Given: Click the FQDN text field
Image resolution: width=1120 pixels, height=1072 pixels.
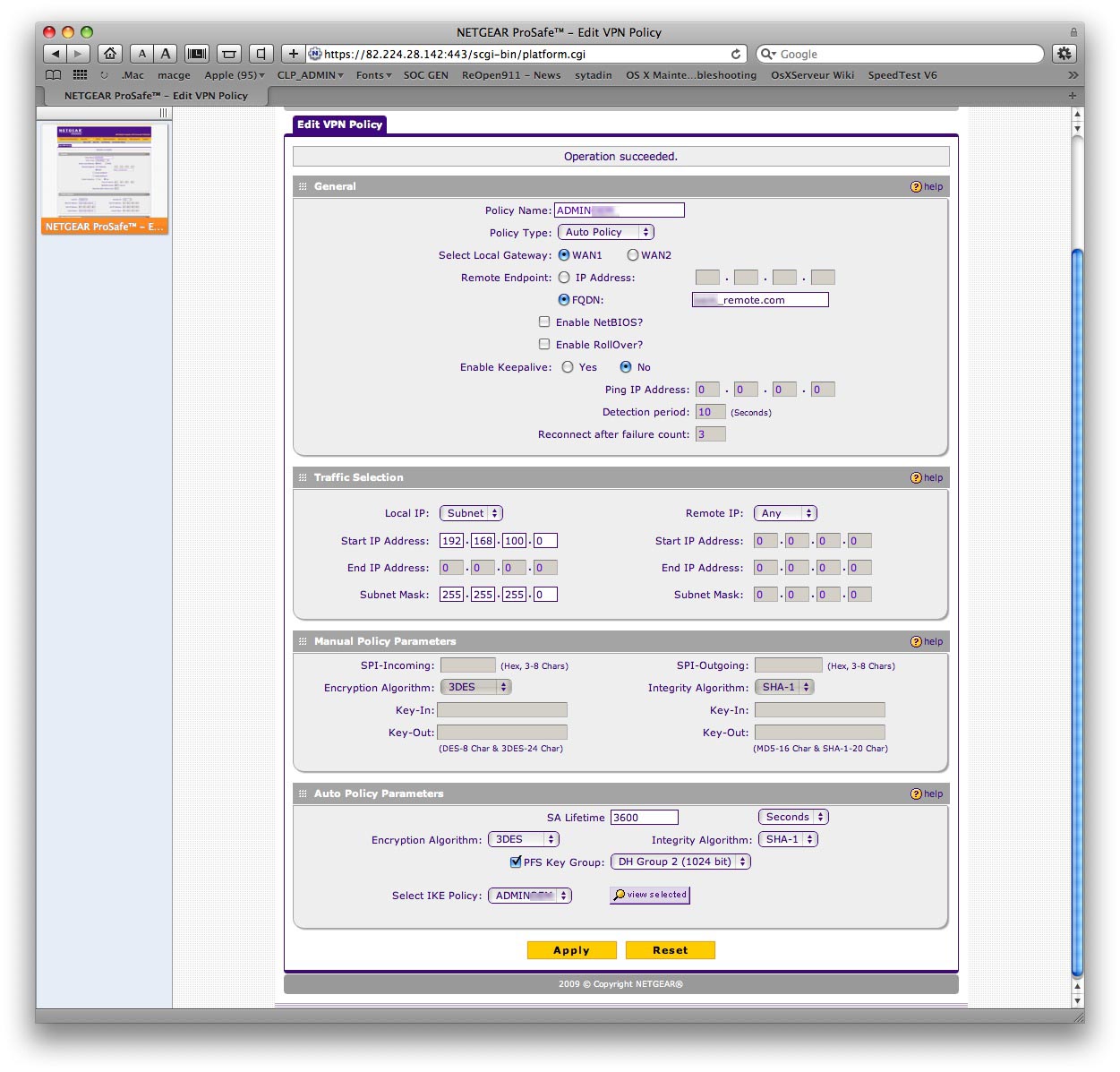Looking at the screenshot, I should click(761, 300).
